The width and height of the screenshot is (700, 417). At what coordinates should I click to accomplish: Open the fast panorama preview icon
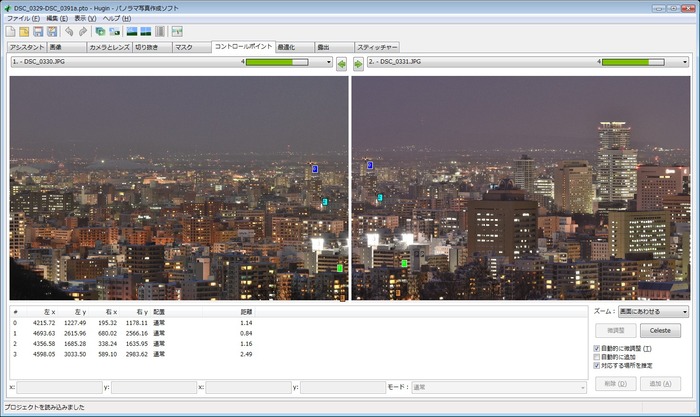pyautogui.click(x=132, y=31)
